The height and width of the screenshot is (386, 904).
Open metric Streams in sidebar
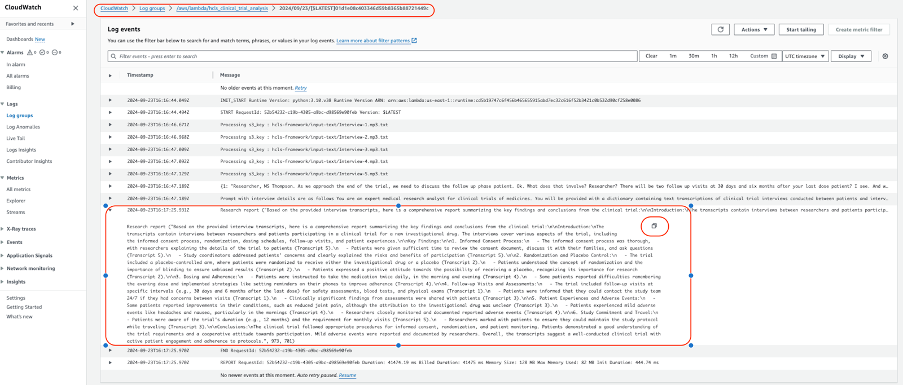16,212
